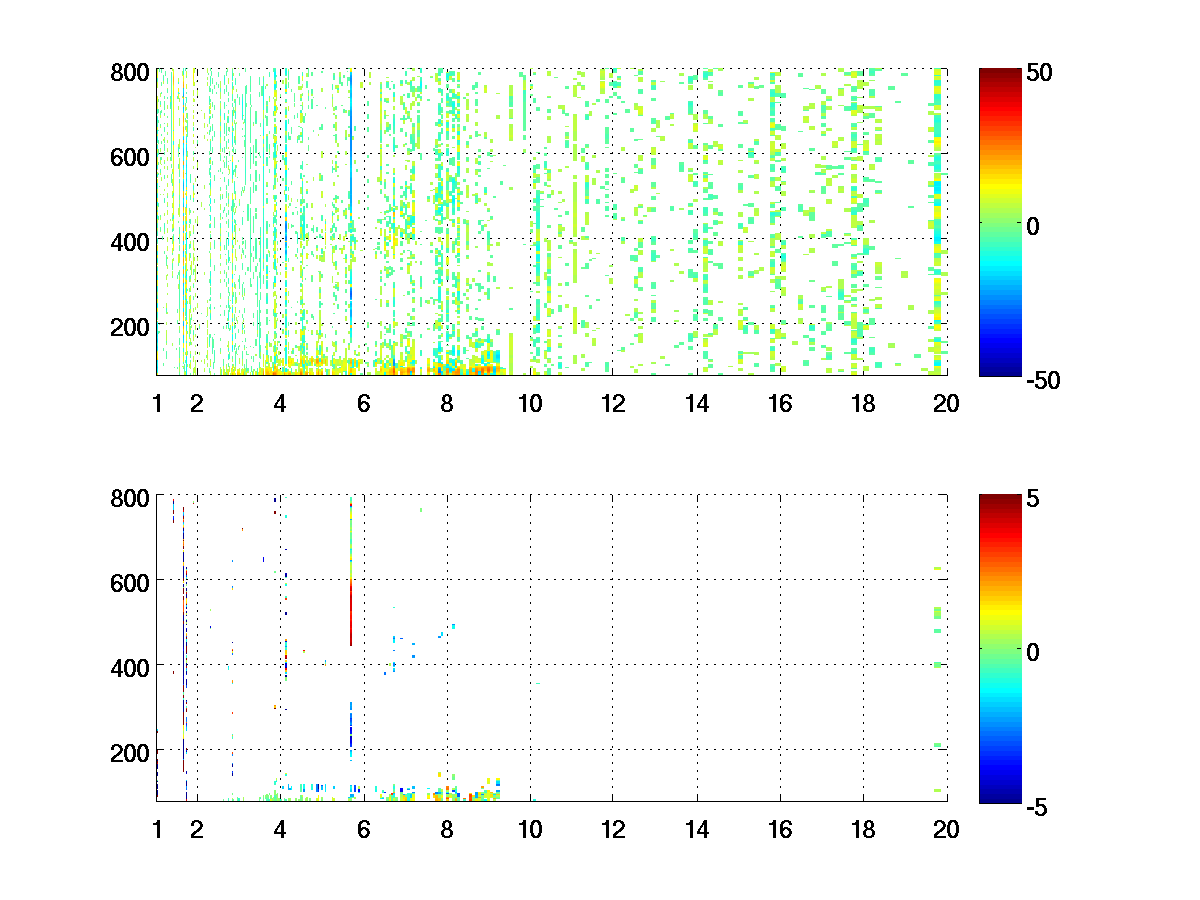Select the long red vertical streak in lower plot
Viewport: 1200px width, 900px height.
(x=351, y=613)
